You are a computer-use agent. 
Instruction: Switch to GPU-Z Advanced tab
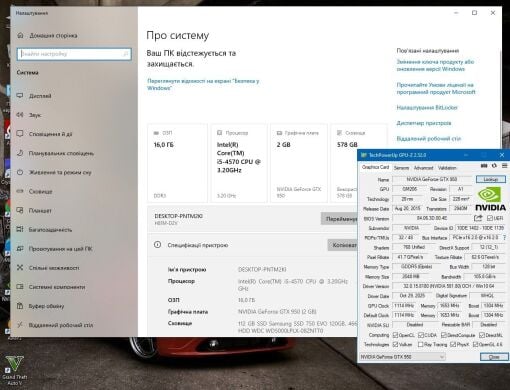pos(423,168)
